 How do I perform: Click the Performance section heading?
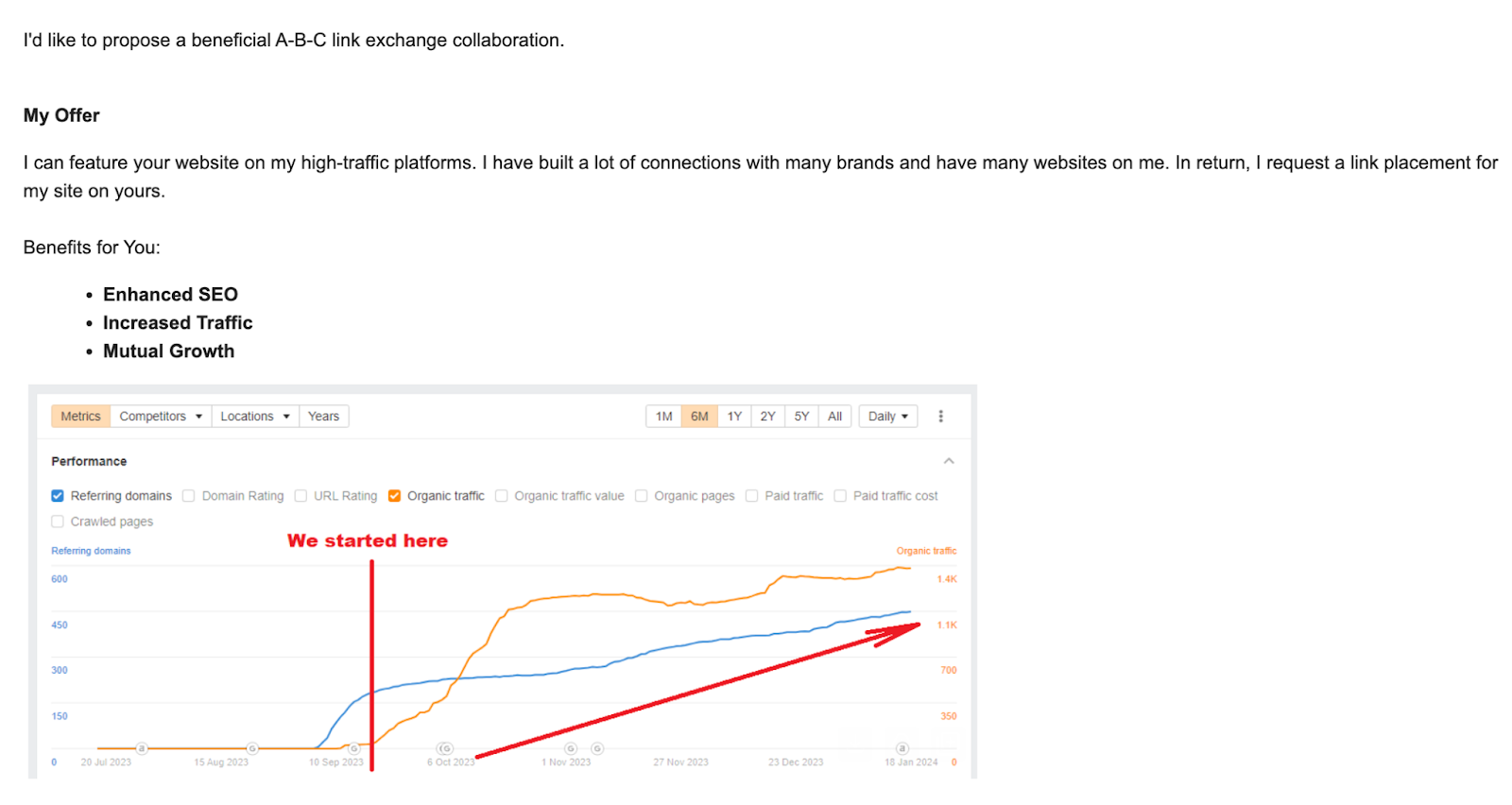[89, 461]
